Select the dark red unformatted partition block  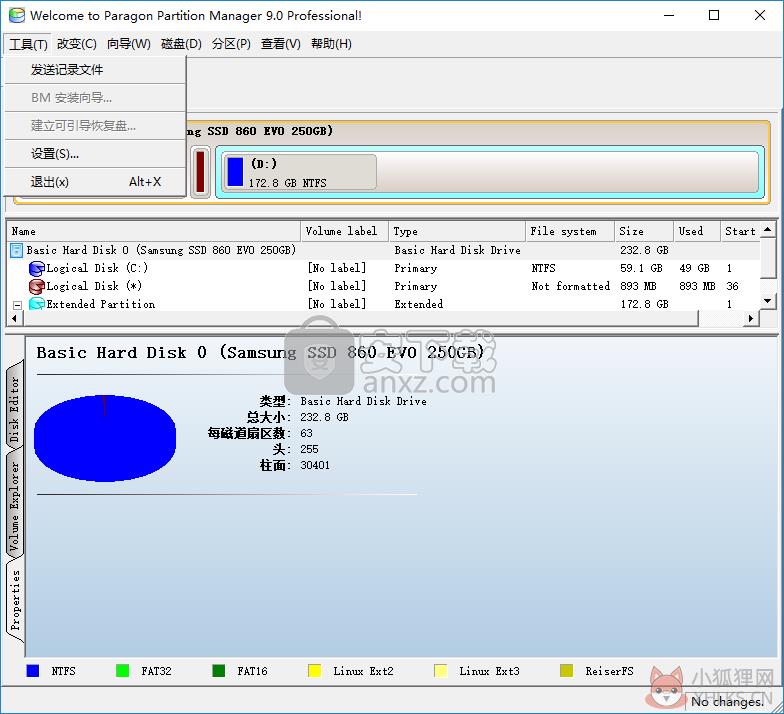(200, 172)
